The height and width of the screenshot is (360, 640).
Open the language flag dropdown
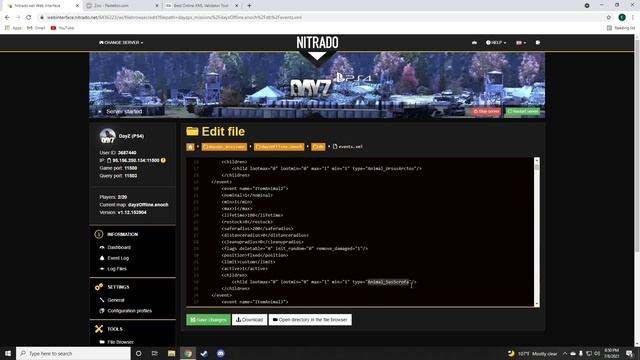(x=521, y=42)
